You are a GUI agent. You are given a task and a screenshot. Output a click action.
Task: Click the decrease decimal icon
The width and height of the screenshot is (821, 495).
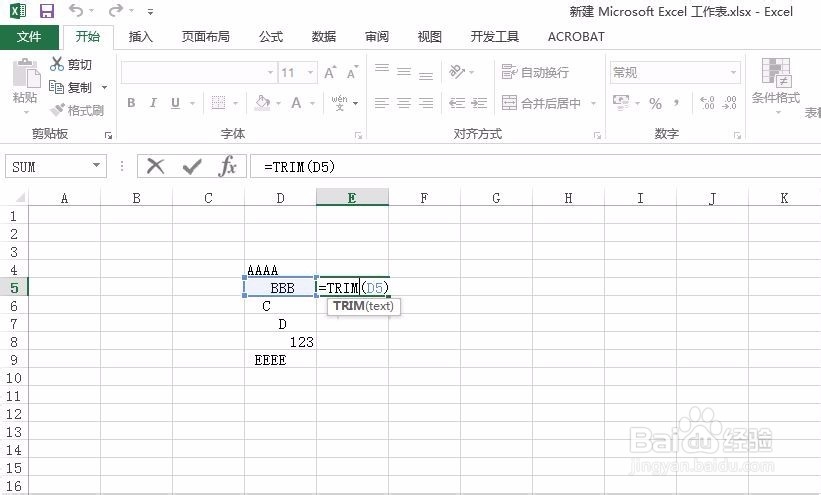(729, 103)
